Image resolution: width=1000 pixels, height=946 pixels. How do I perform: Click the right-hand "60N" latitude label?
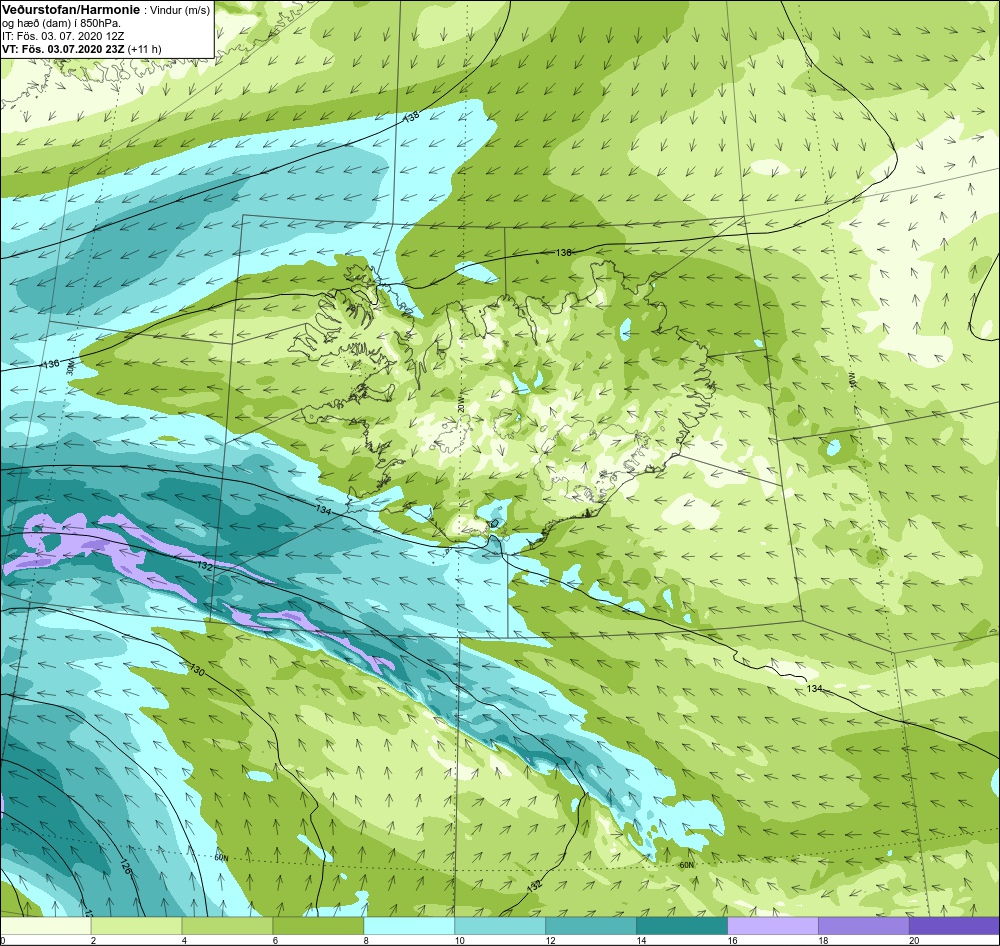click(x=686, y=865)
